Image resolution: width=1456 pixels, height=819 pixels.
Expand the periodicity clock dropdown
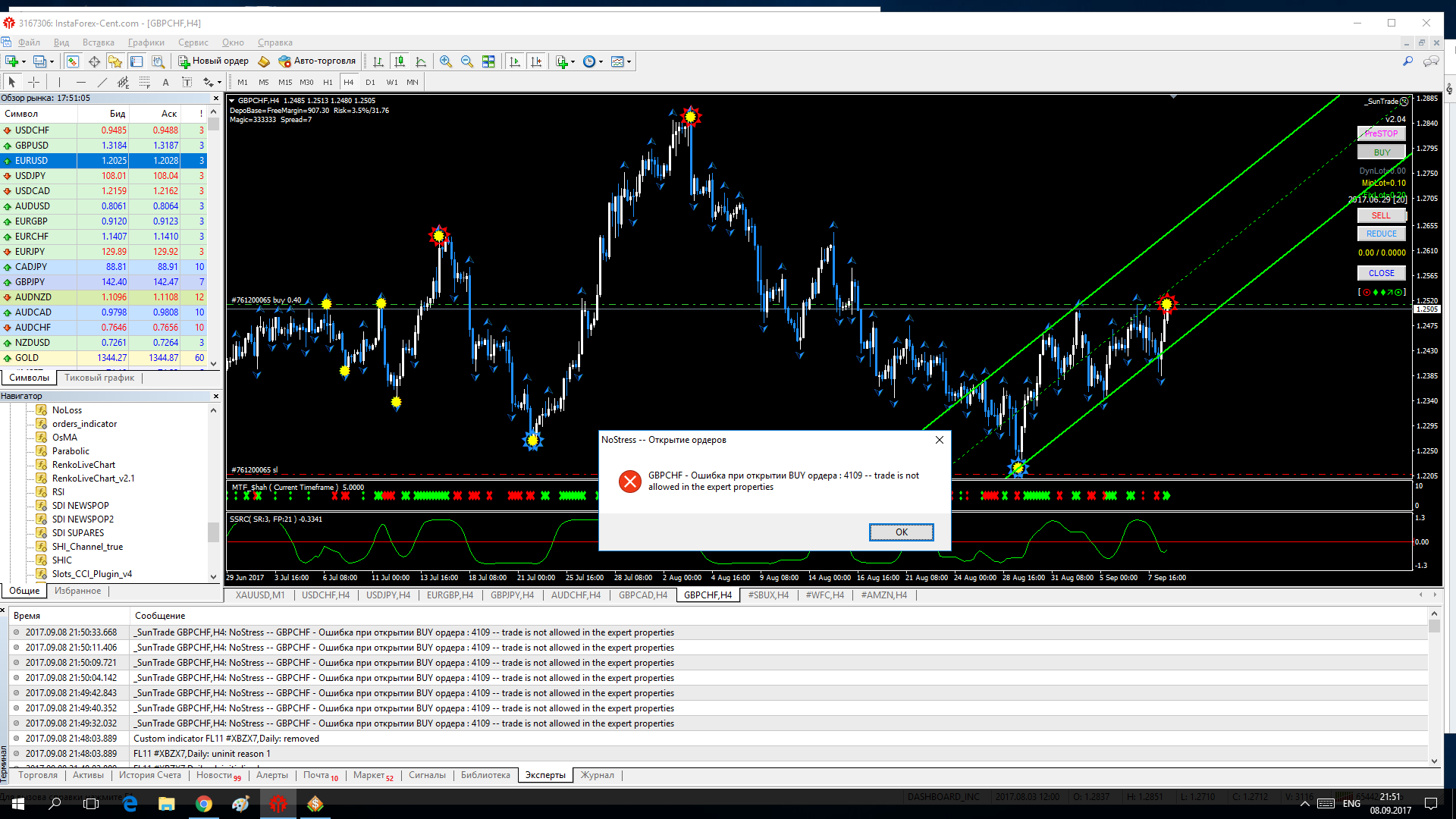point(601,62)
